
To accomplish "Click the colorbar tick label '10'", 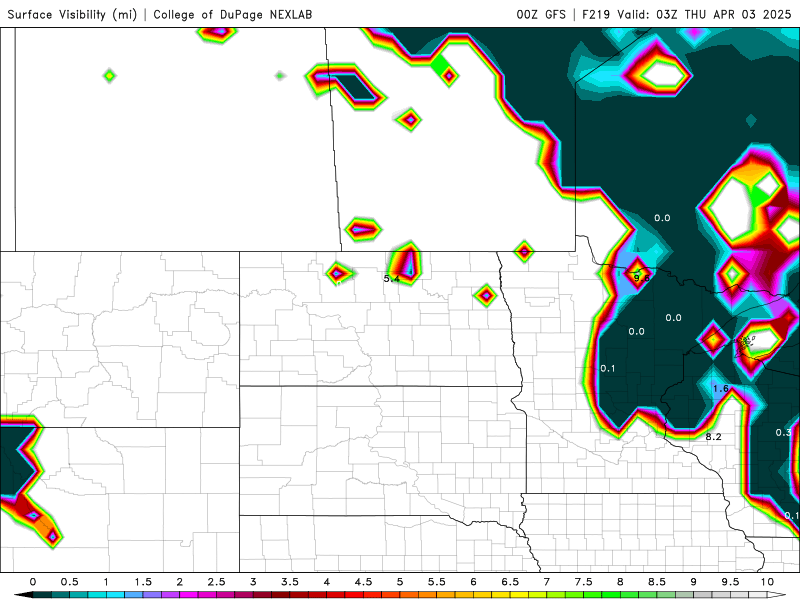I will (x=767, y=582).
